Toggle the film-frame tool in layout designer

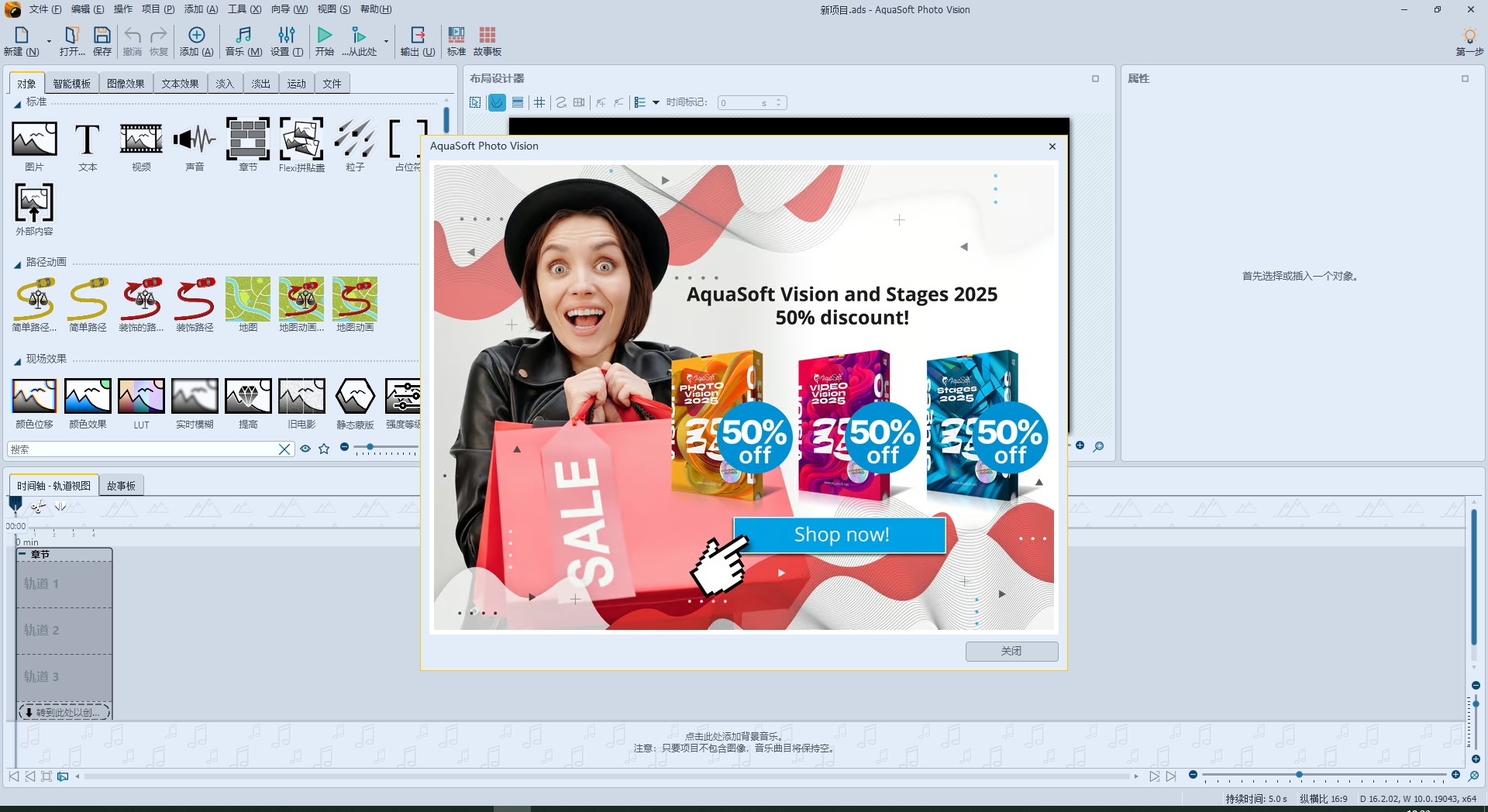point(579,102)
